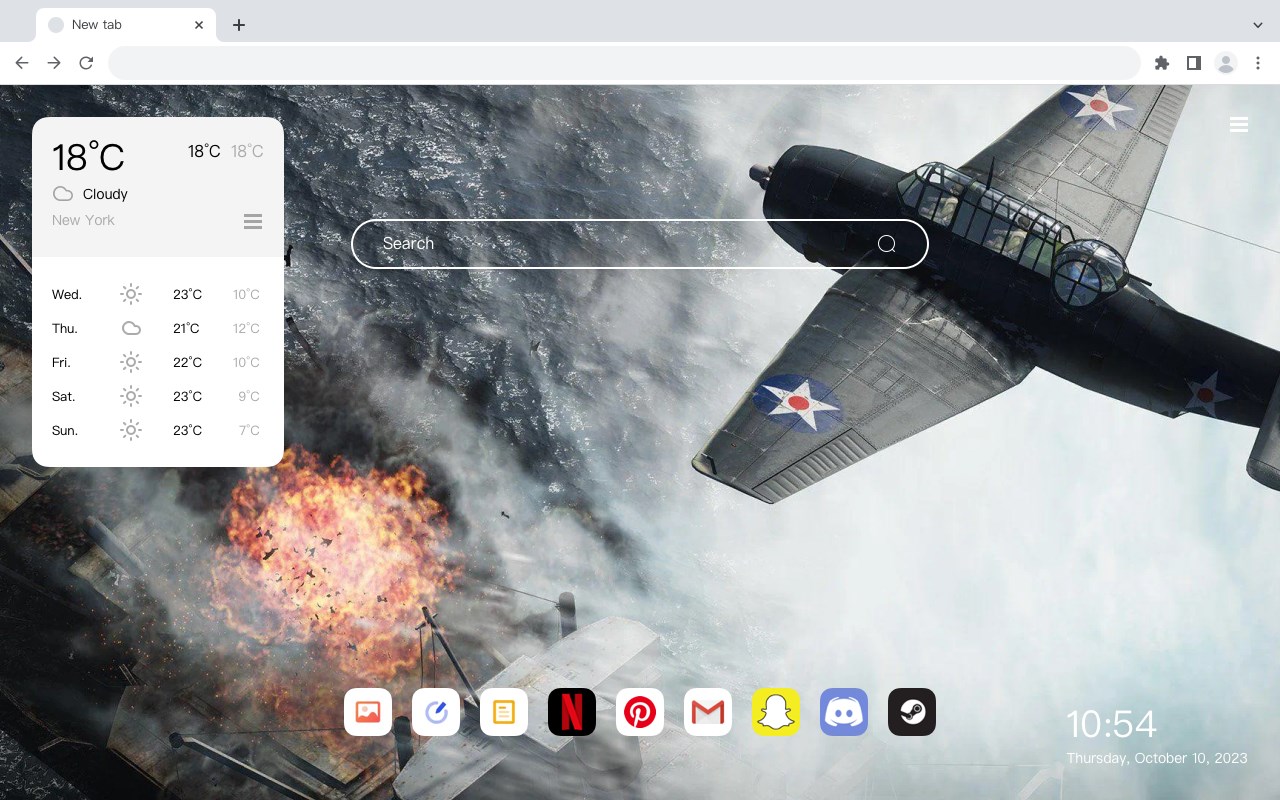
Task: Launch the Netflix shortcut
Action: click(572, 712)
